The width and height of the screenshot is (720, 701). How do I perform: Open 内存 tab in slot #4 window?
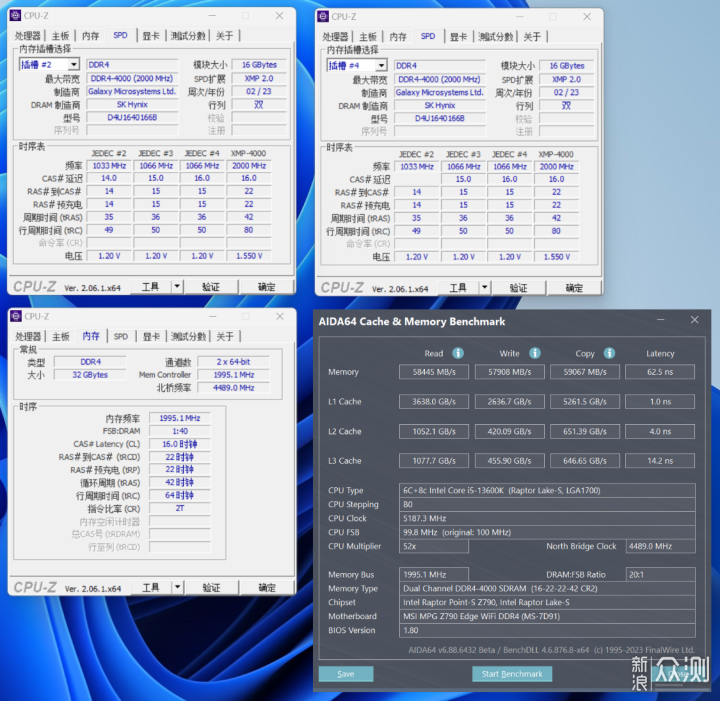[x=398, y=37]
